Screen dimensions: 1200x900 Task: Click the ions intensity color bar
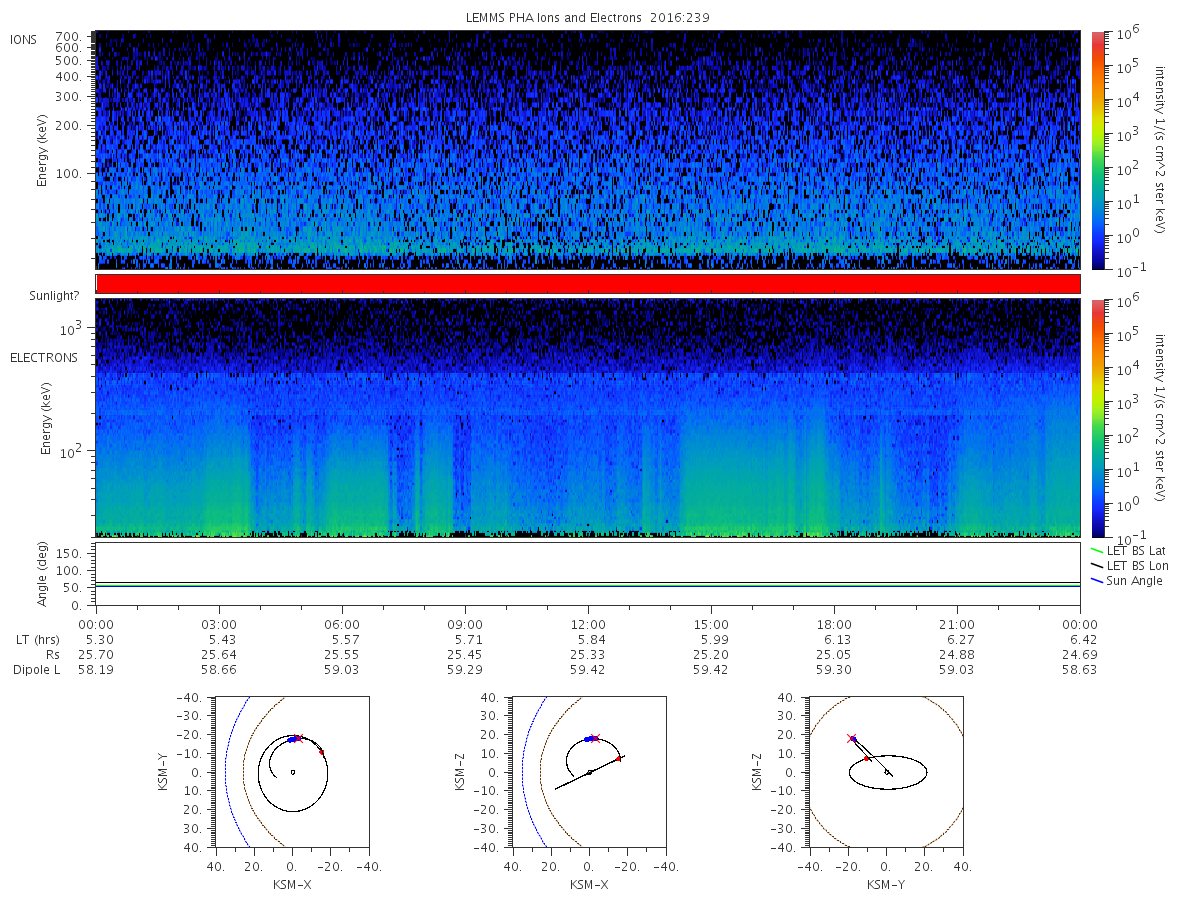tap(1098, 150)
